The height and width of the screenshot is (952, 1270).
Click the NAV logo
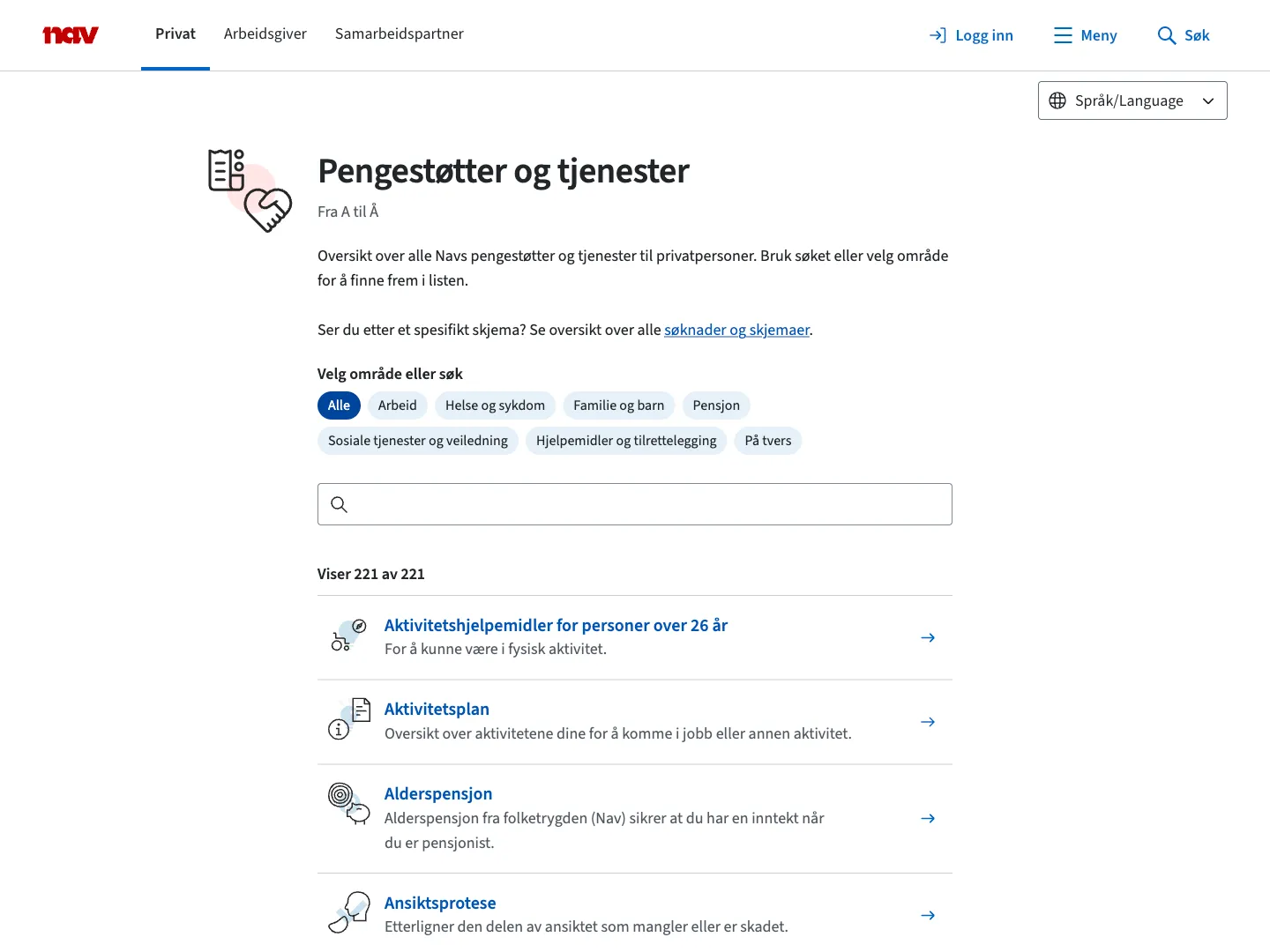click(x=71, y=35)
